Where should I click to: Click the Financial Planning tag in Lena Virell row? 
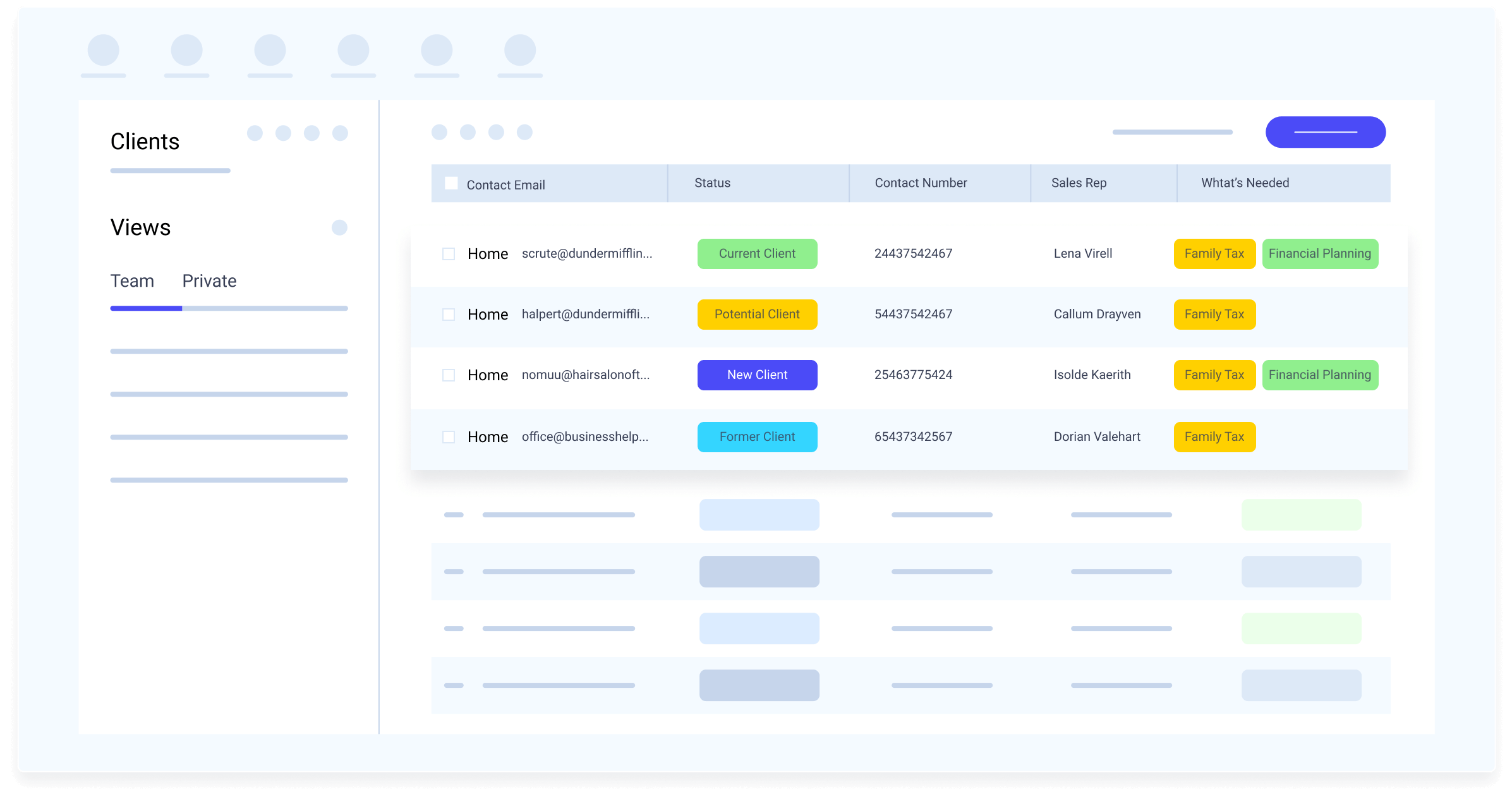tap(1319, 254)
